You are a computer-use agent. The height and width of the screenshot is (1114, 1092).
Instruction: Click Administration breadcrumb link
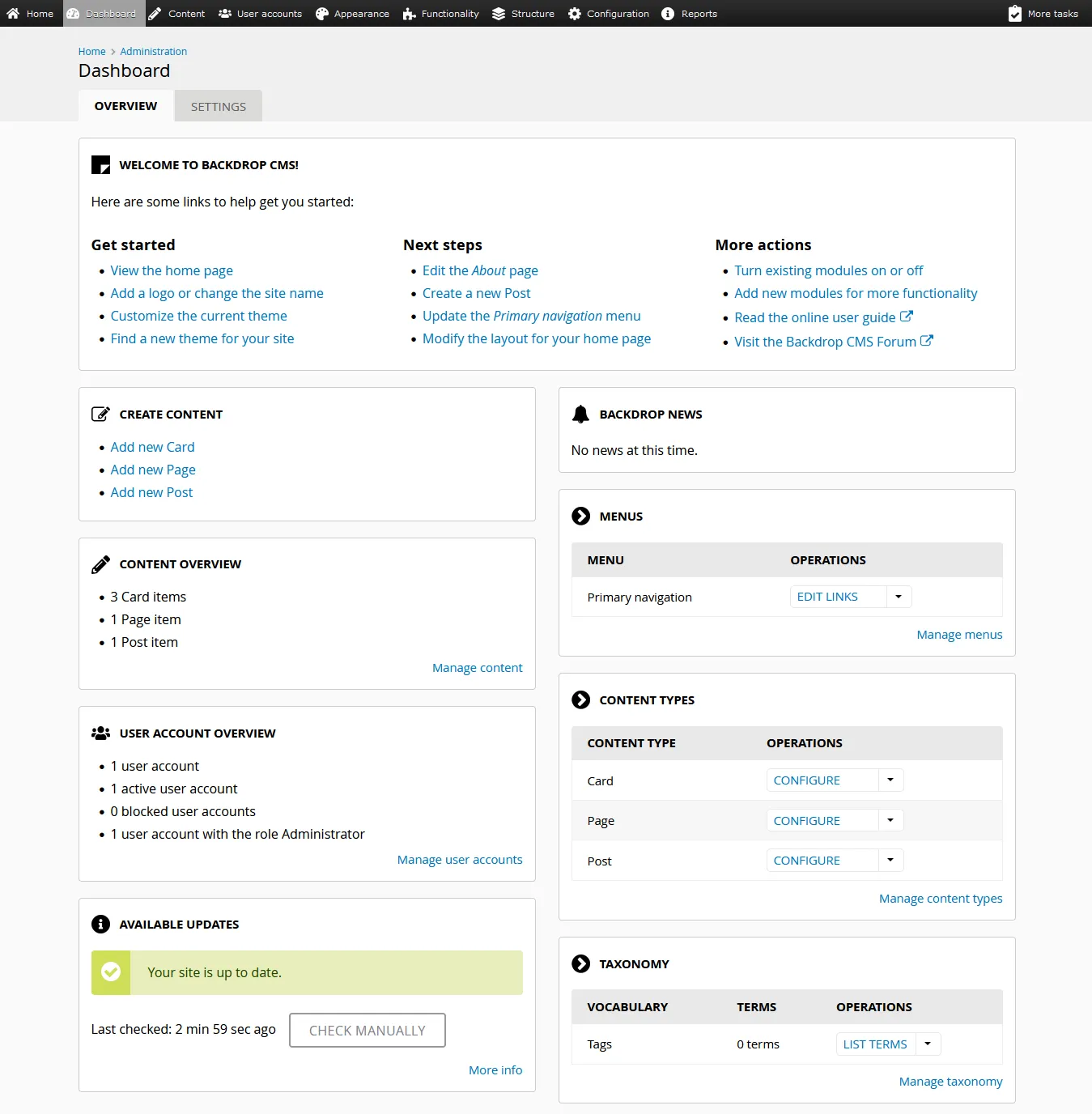pos(154,51)
